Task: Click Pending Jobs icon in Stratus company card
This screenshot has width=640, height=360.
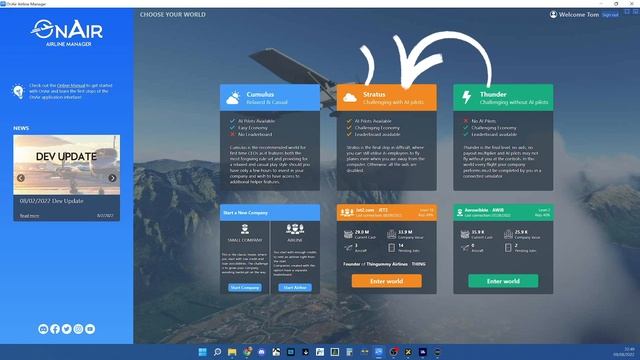Action: pyautogui.click(x=391, y=247)
